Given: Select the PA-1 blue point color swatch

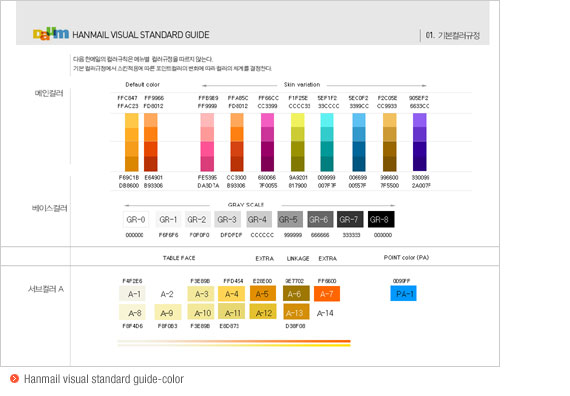Looking at the screenshot, I should (x=404, y=293).
